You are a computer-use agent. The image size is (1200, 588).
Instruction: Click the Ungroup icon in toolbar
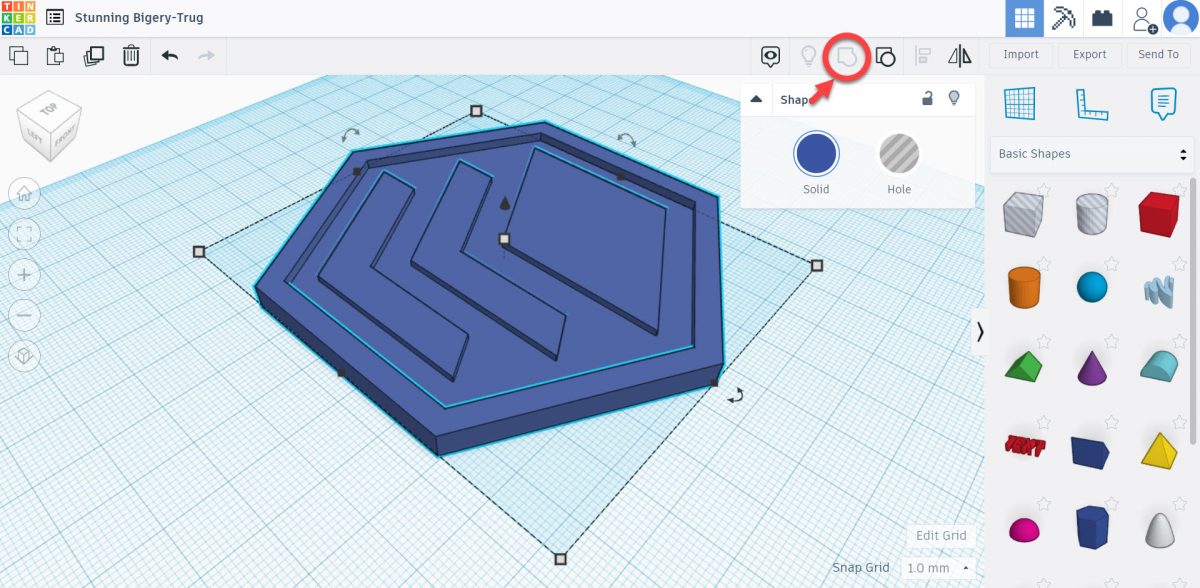coord(885,56)
